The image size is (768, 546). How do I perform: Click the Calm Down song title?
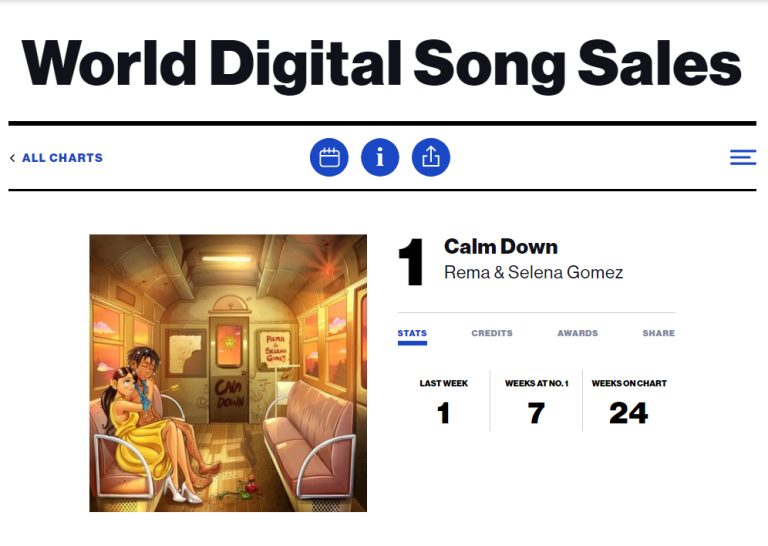tap(501, 247)
